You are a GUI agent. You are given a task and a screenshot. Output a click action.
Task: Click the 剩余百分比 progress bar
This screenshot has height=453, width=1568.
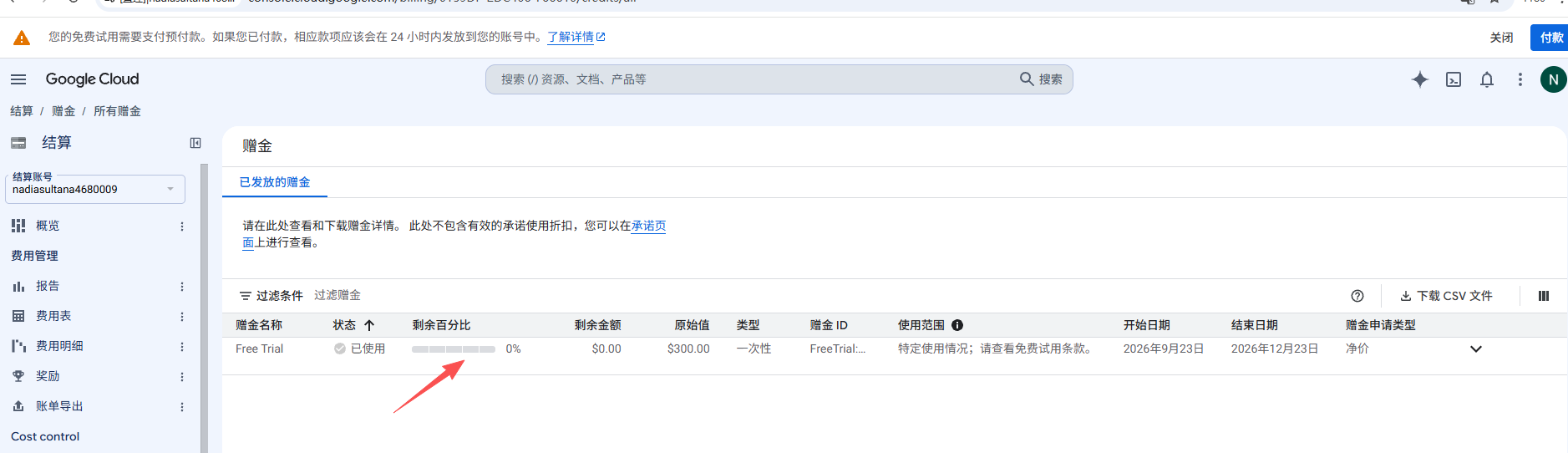454,349
